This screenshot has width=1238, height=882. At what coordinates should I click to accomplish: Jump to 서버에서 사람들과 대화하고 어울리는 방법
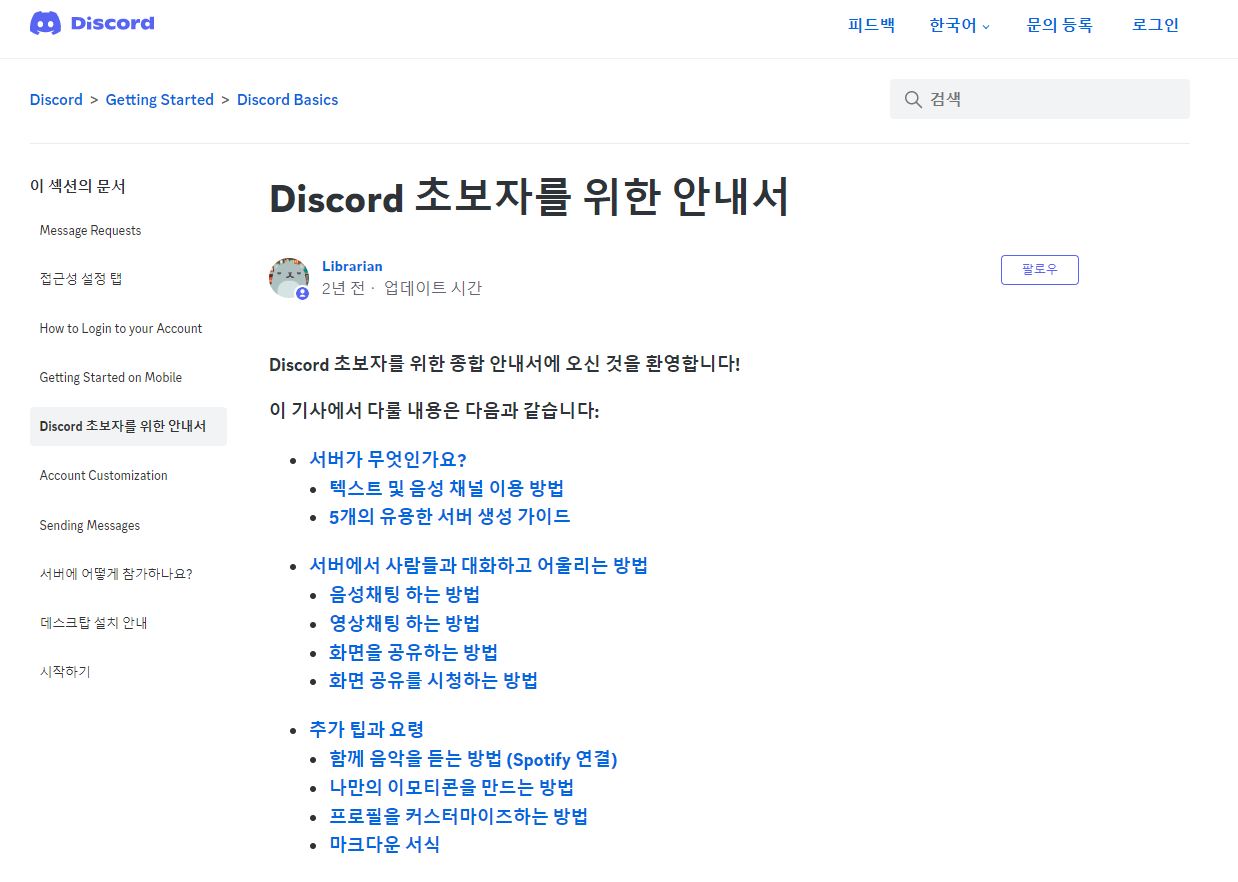click(479, 566)
